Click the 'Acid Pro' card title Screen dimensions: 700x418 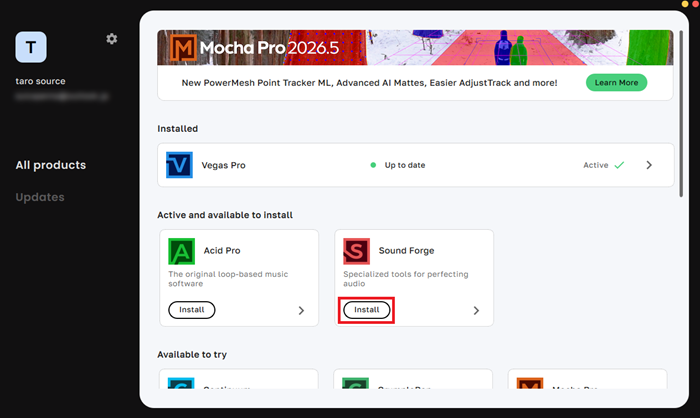point(222,251)
